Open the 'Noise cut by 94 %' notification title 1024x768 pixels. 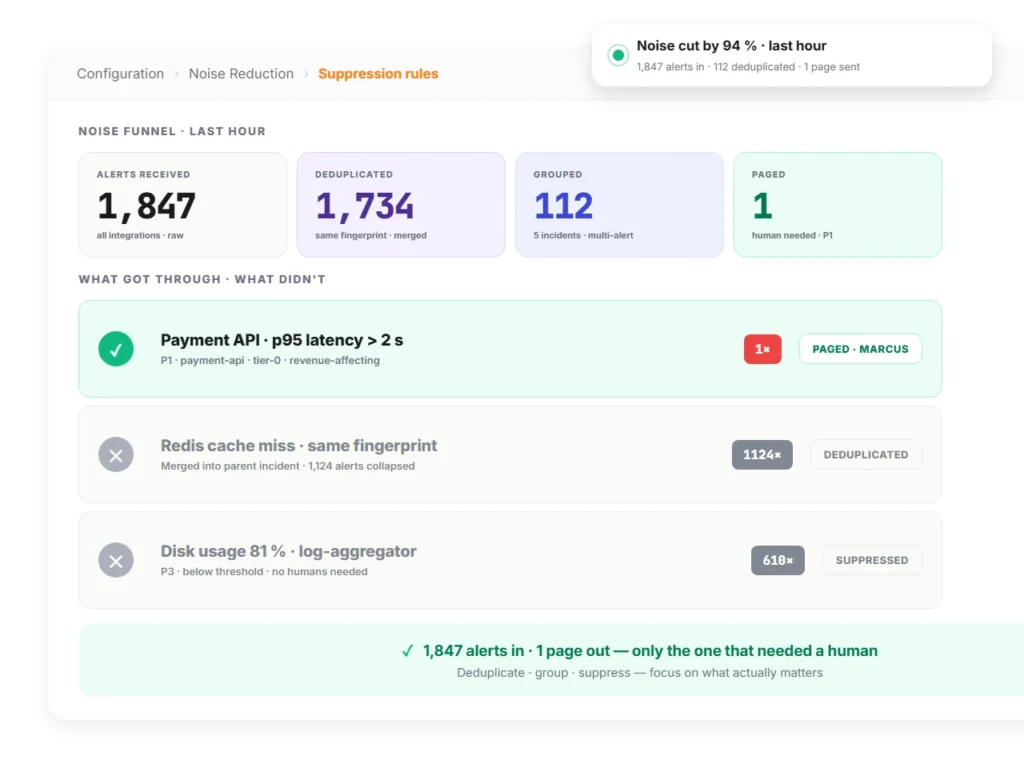731,46
